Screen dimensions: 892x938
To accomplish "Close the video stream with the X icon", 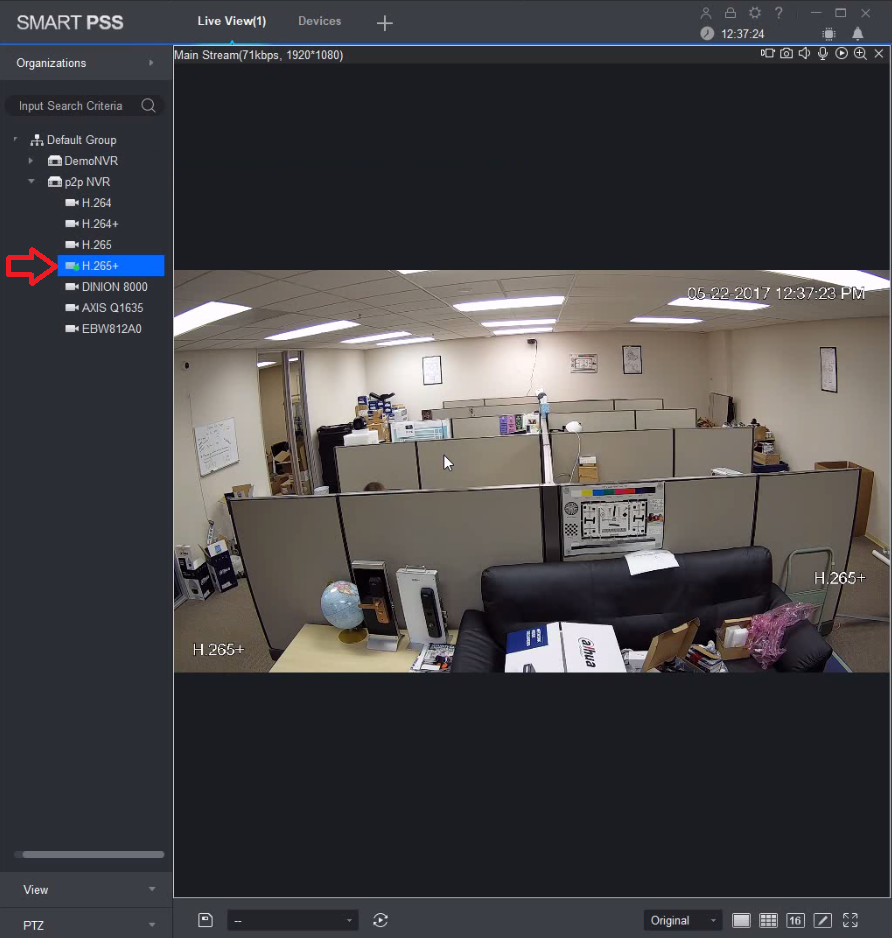I will click(x=879, y=53).
